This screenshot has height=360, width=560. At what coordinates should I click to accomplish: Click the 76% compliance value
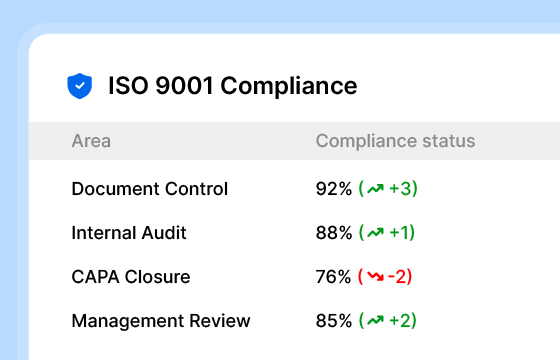[x=334, y=277]
